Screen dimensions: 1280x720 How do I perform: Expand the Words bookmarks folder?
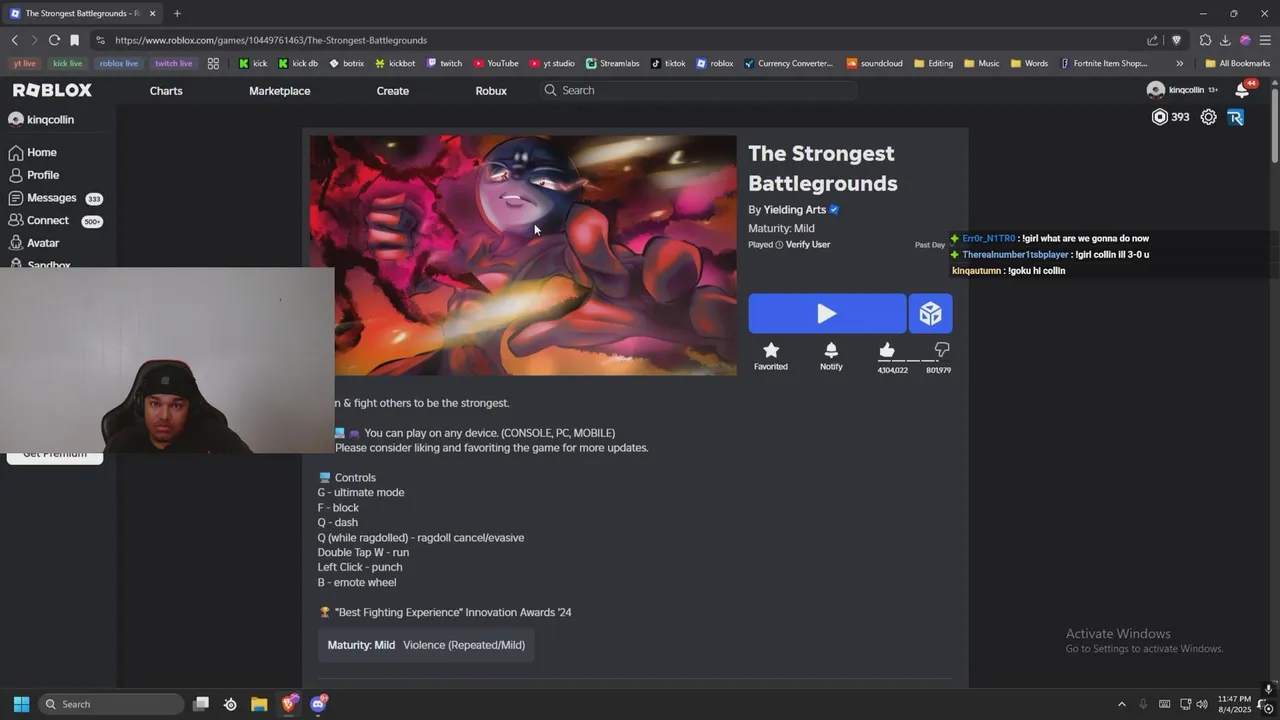[x=1029, y=63]
